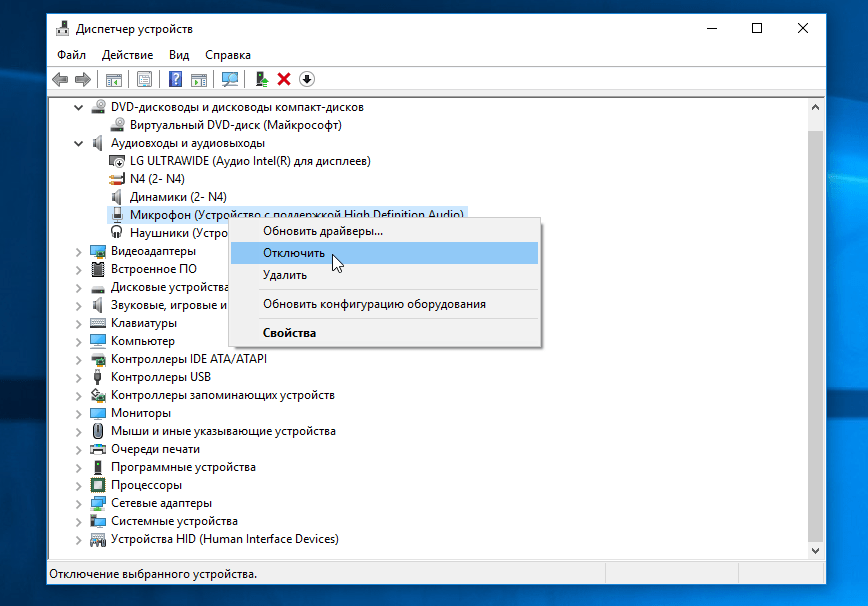Expand the Контроллеры IDE ATA/ATAPI category

79,360
